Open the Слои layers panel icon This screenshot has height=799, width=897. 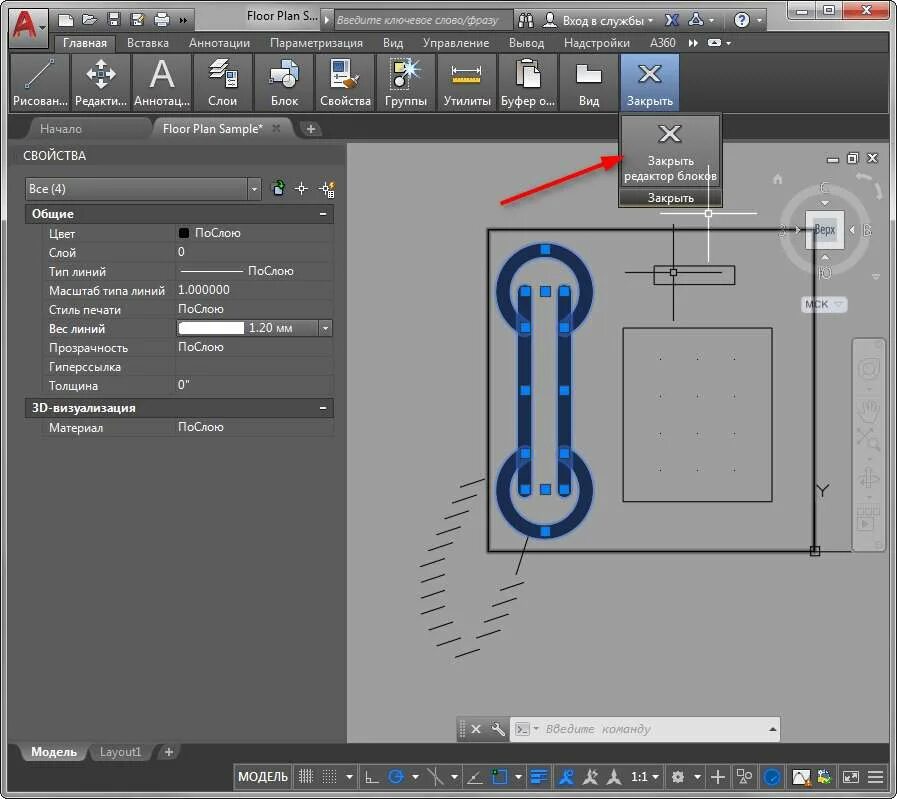[x=222, y=82]
